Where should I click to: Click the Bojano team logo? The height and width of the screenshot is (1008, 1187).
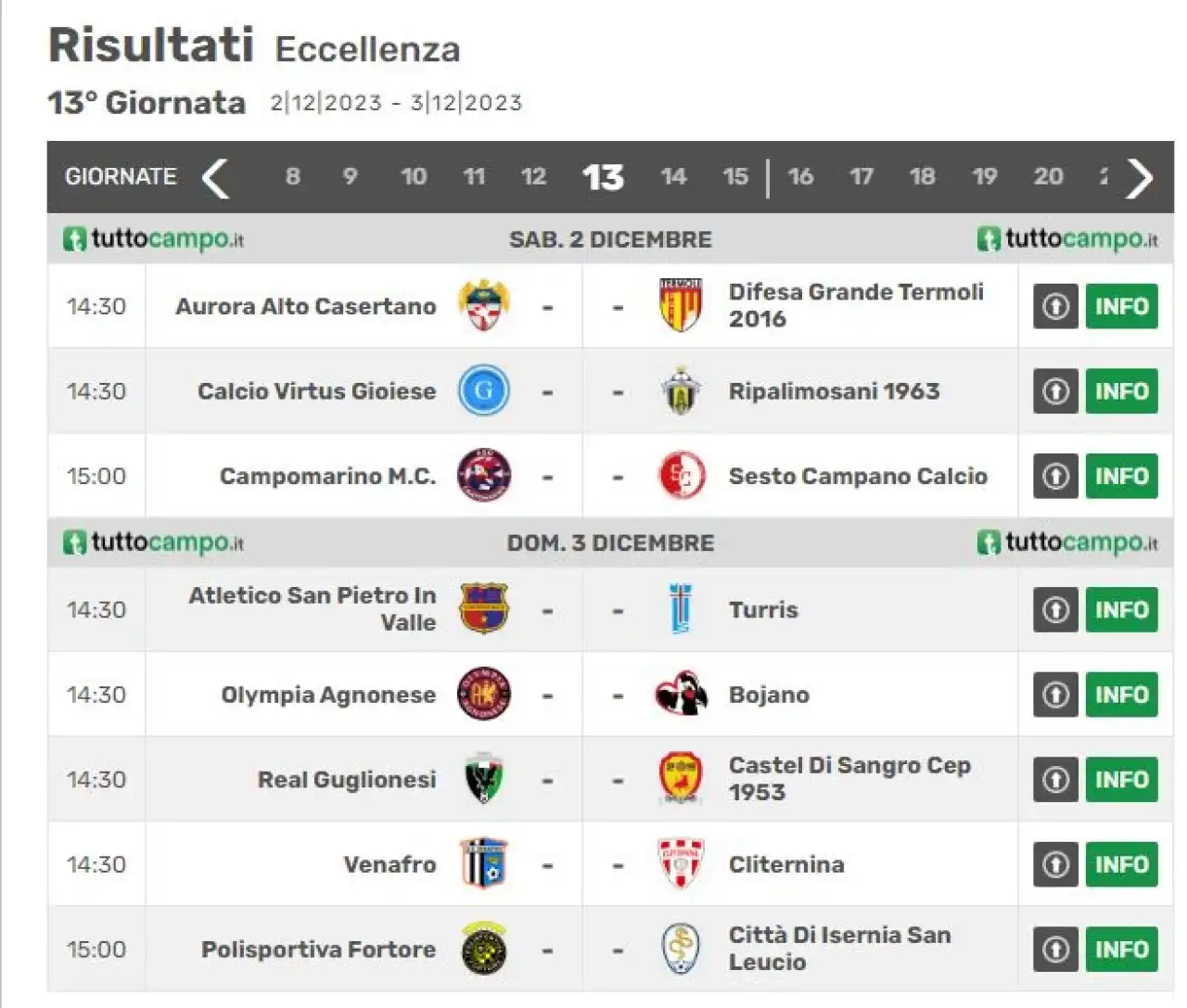pos(681,695)
